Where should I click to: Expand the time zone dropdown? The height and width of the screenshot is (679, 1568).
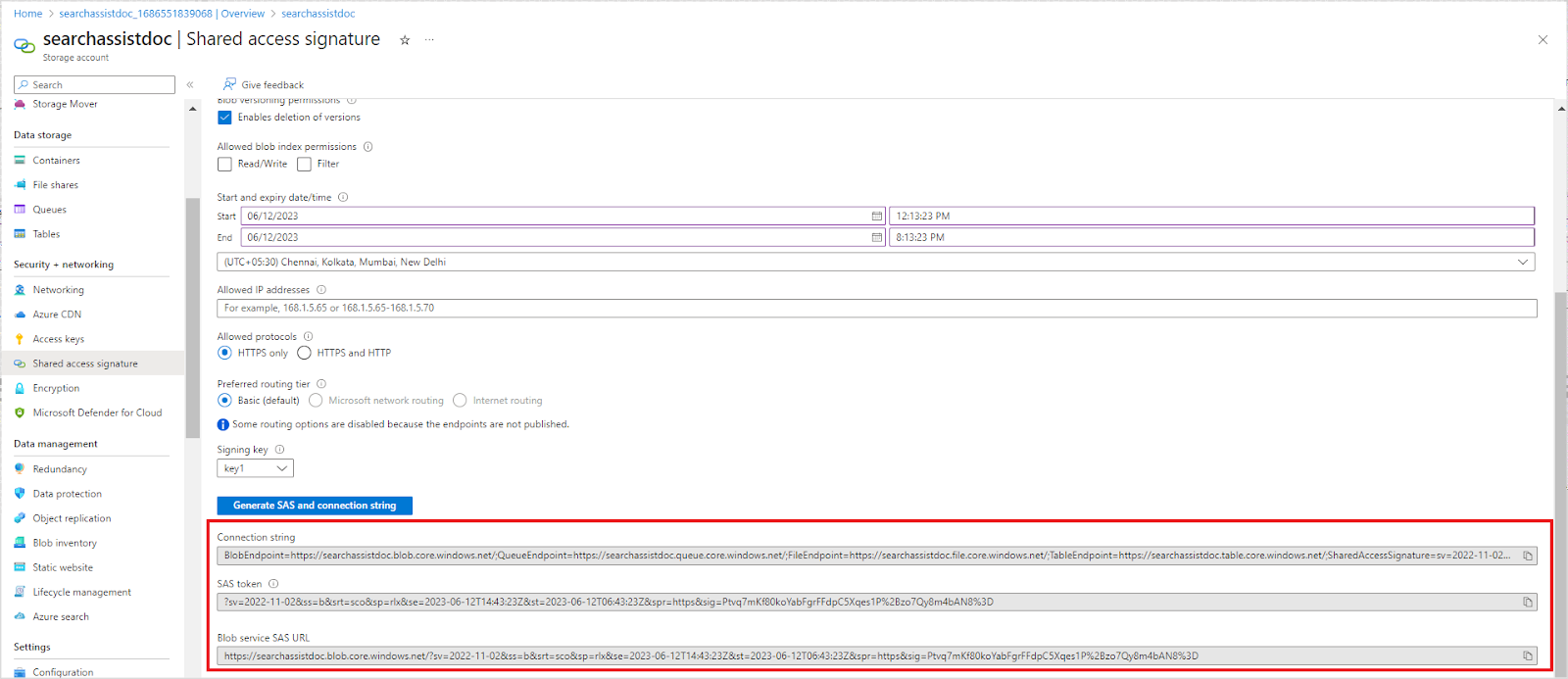pos(1522,262)
